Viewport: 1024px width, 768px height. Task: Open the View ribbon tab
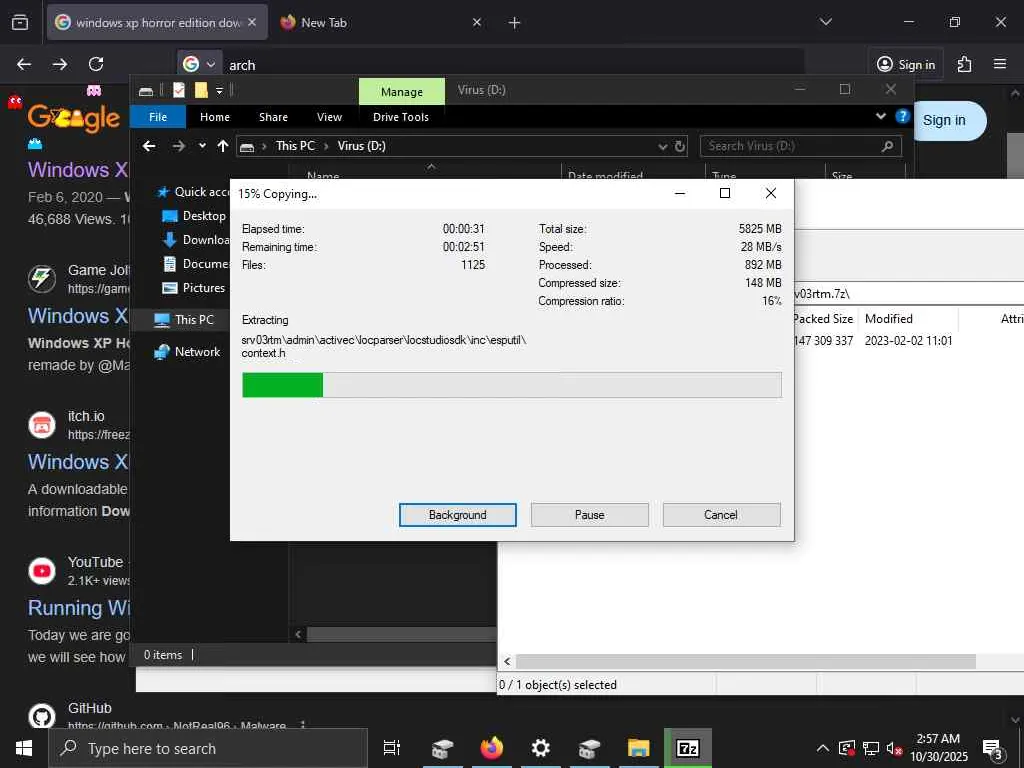pos(329,117)
